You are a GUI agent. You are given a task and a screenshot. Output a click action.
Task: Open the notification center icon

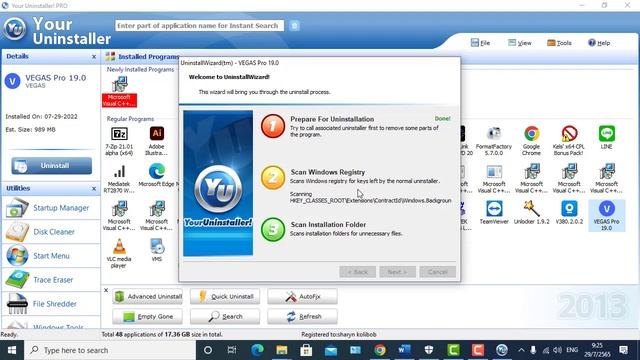(x=624, y=350)
